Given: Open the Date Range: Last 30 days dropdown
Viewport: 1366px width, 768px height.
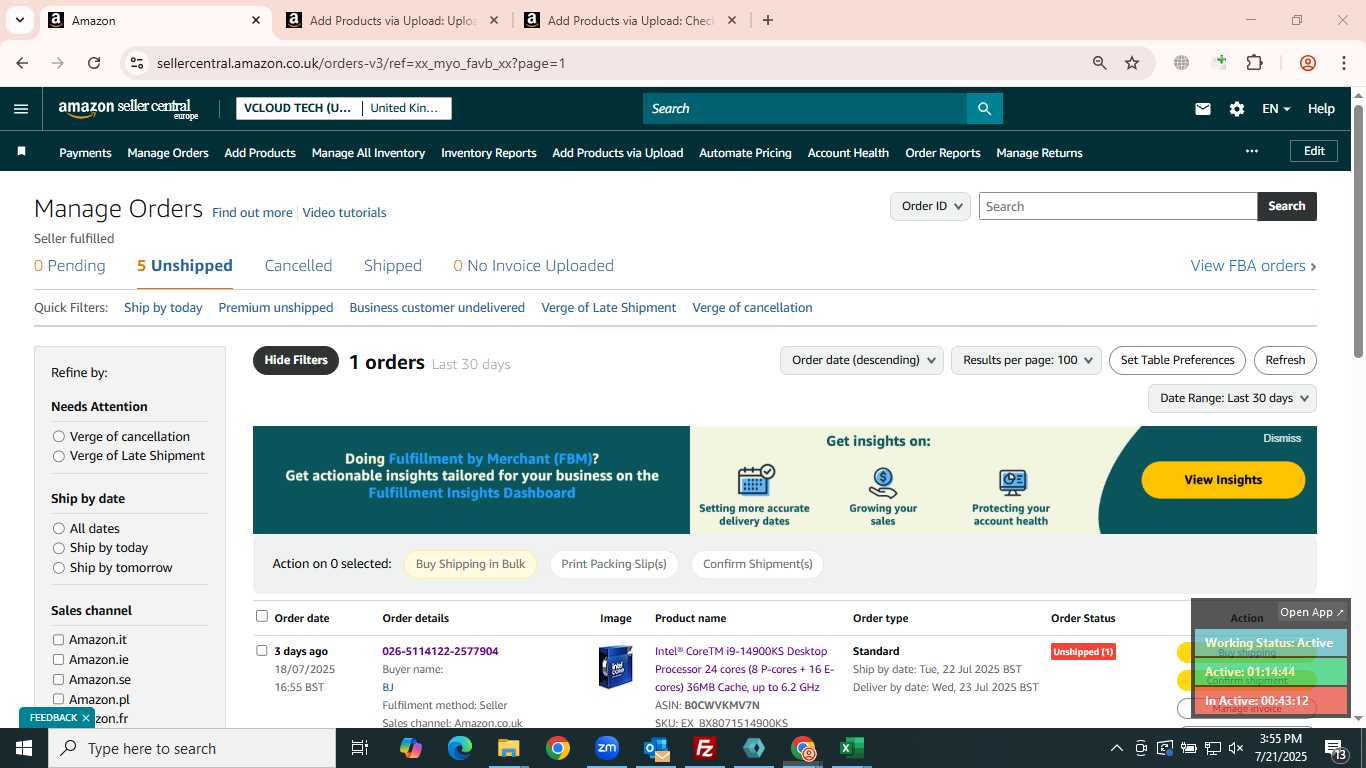Looking at the screenshot, I should (1232, 398).
